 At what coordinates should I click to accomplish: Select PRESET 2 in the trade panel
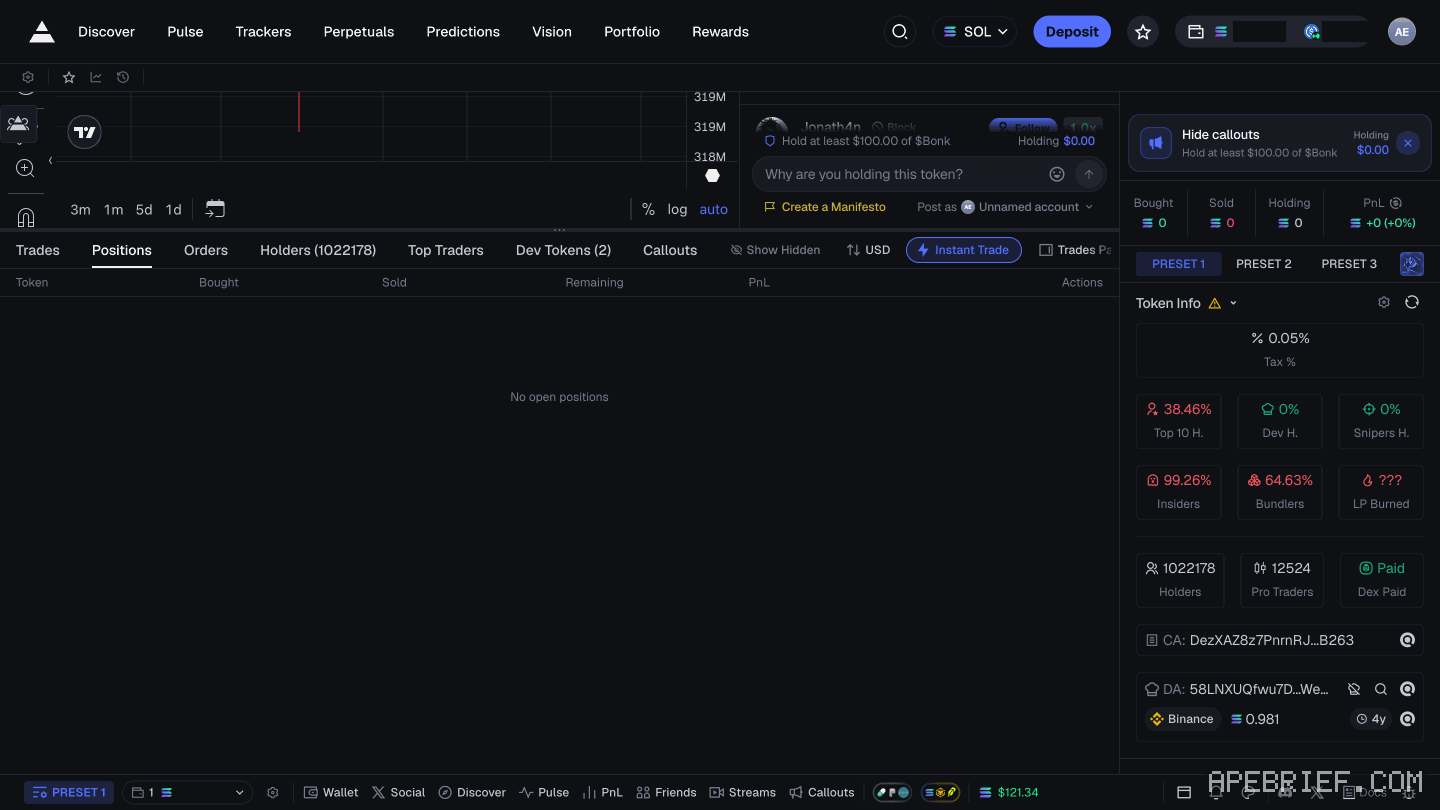pyautogui.click(x=1264, y=264)
